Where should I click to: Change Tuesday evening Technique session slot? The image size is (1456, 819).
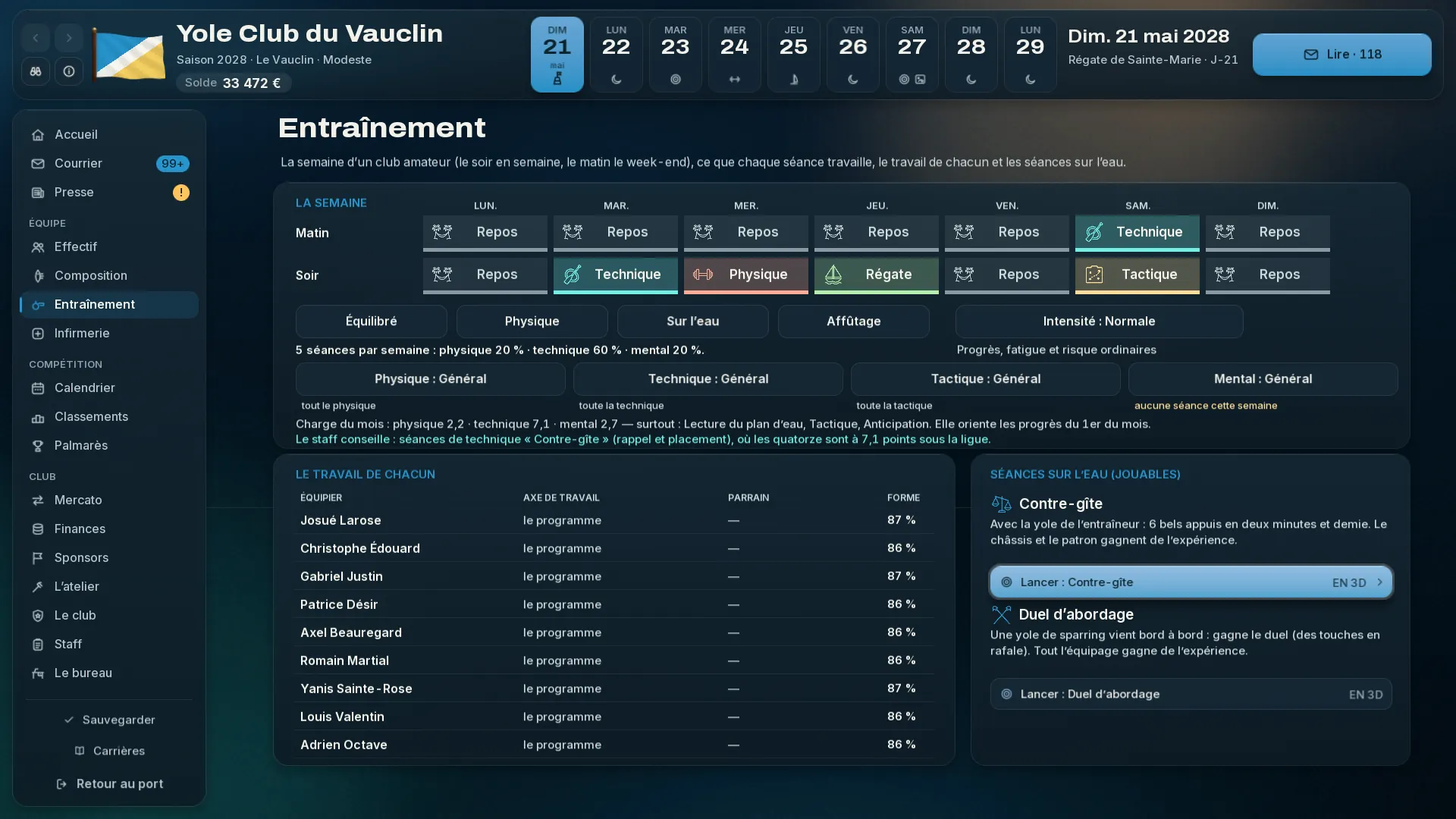pyautogui.click(x=616, y=275)
